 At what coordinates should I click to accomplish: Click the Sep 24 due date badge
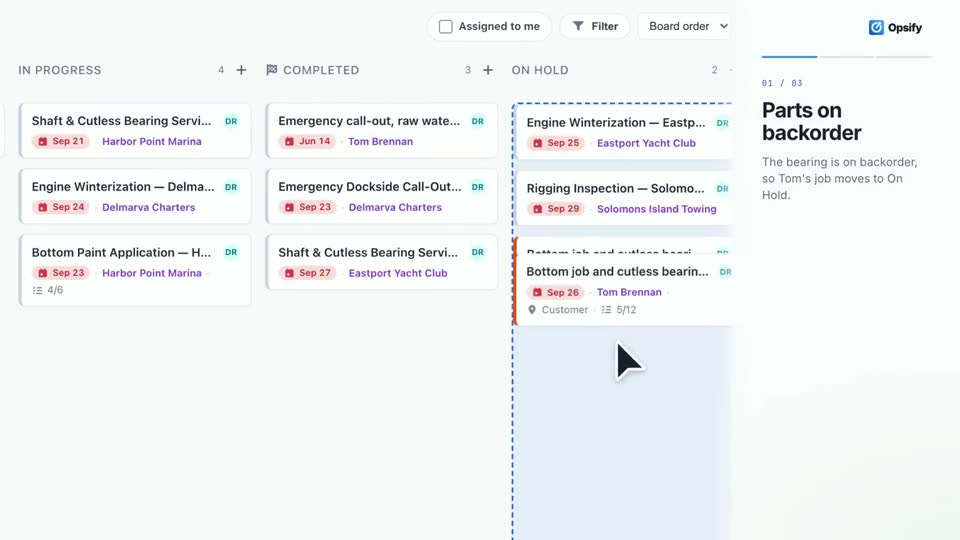pos(61,208)
